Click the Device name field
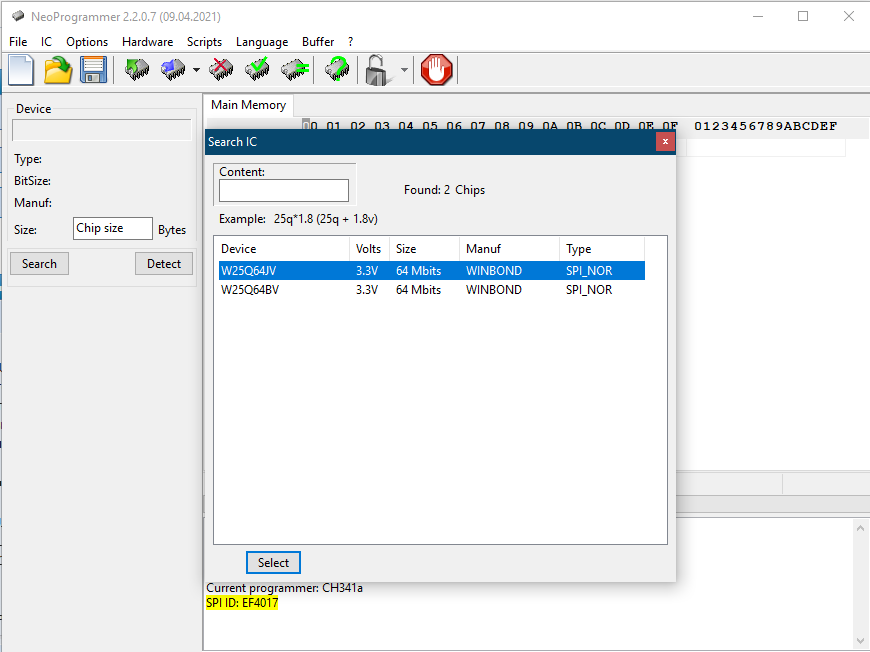The height and width of the screenshot is (652, 870). pyautogui.click(x=102, y=130)
